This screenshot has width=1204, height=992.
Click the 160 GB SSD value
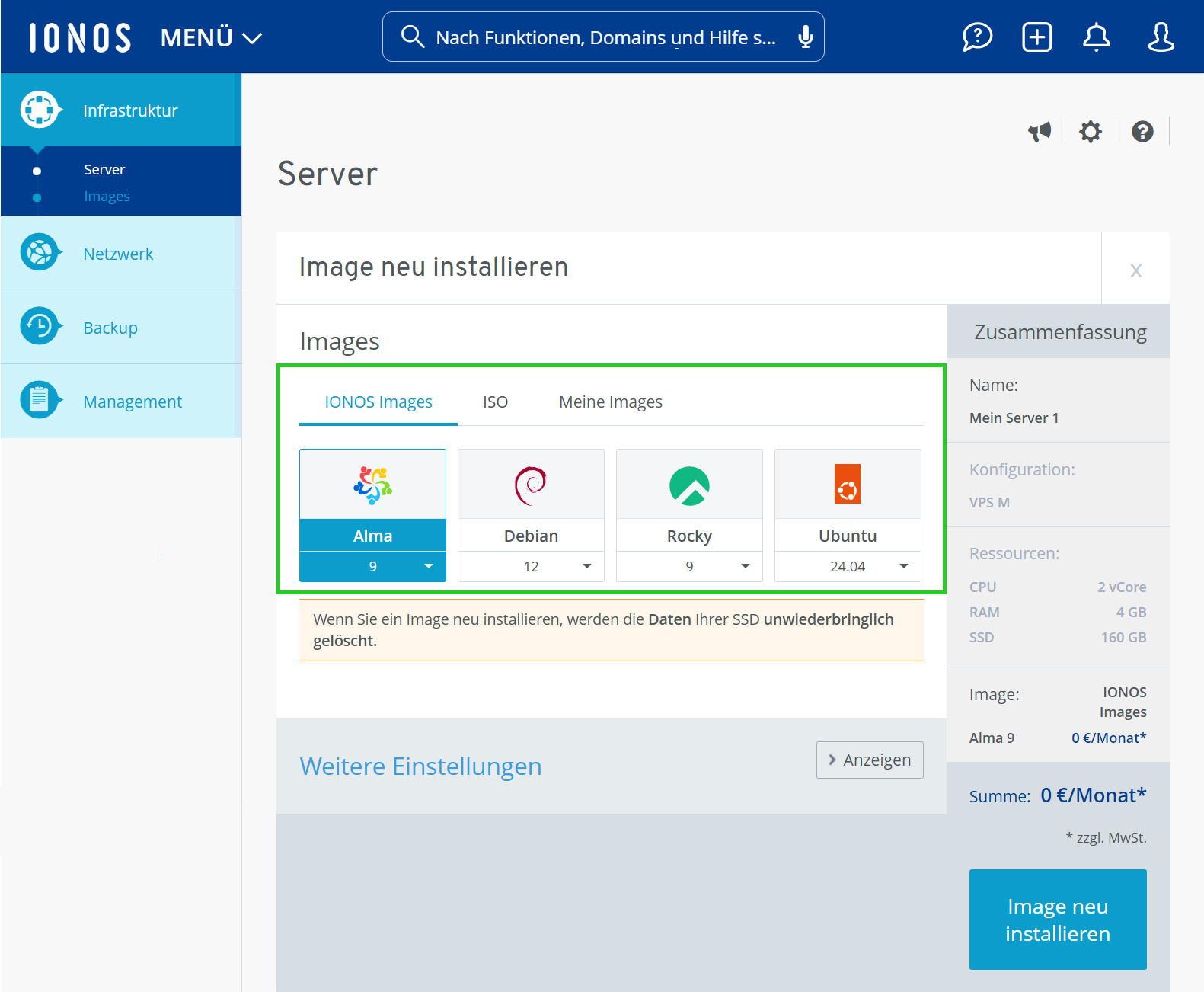1123,637
